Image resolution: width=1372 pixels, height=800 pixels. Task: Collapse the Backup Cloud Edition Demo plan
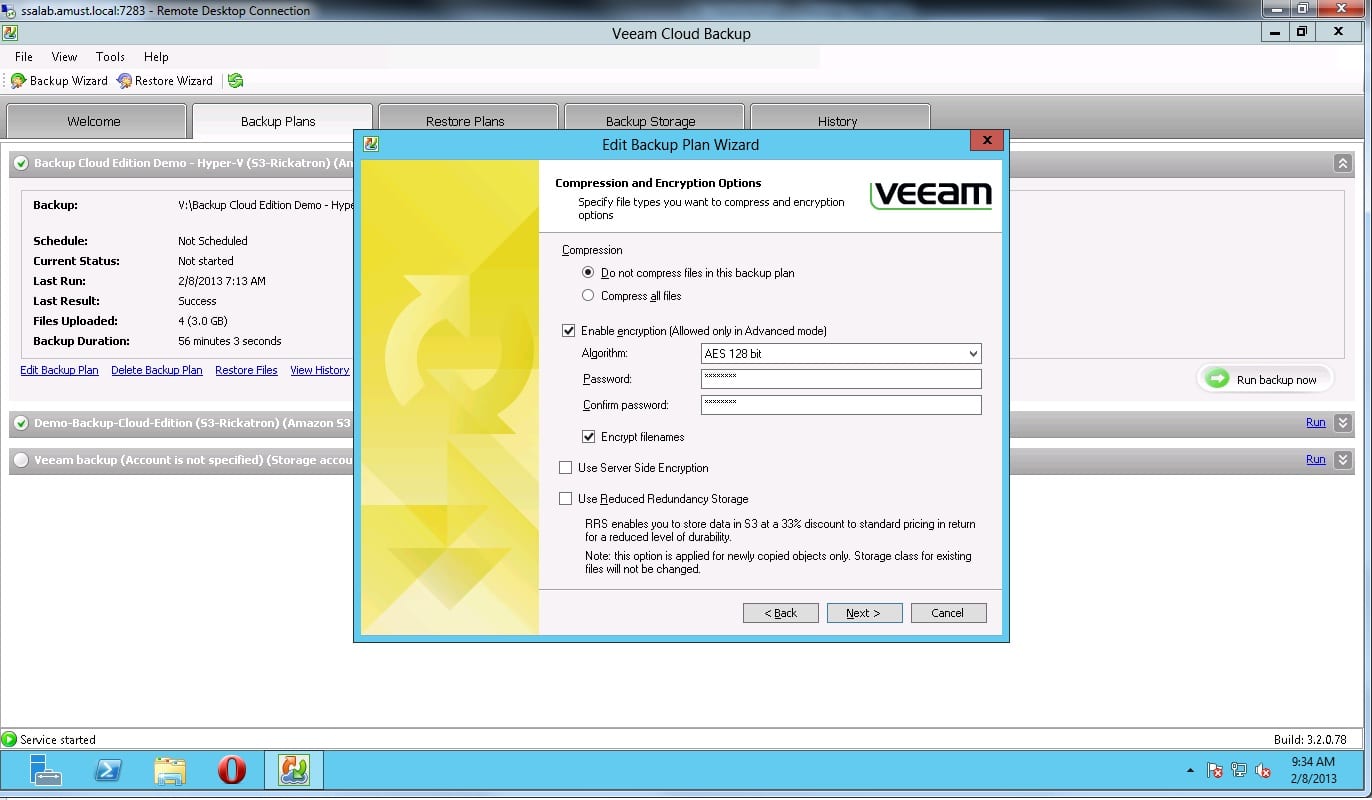coord(1342,163)
